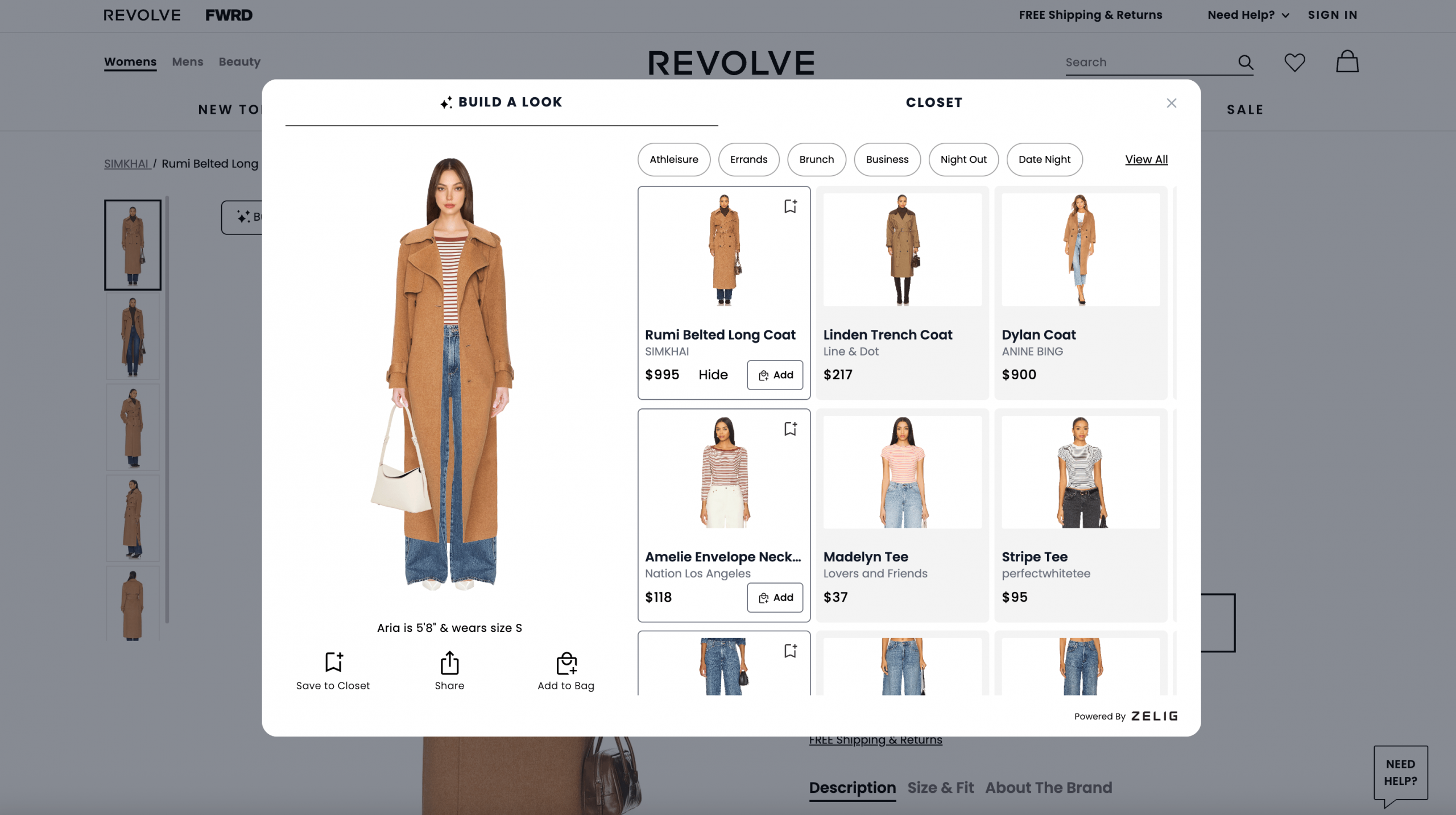Expand the Need Help dropdown

[x=1247, y=15]
